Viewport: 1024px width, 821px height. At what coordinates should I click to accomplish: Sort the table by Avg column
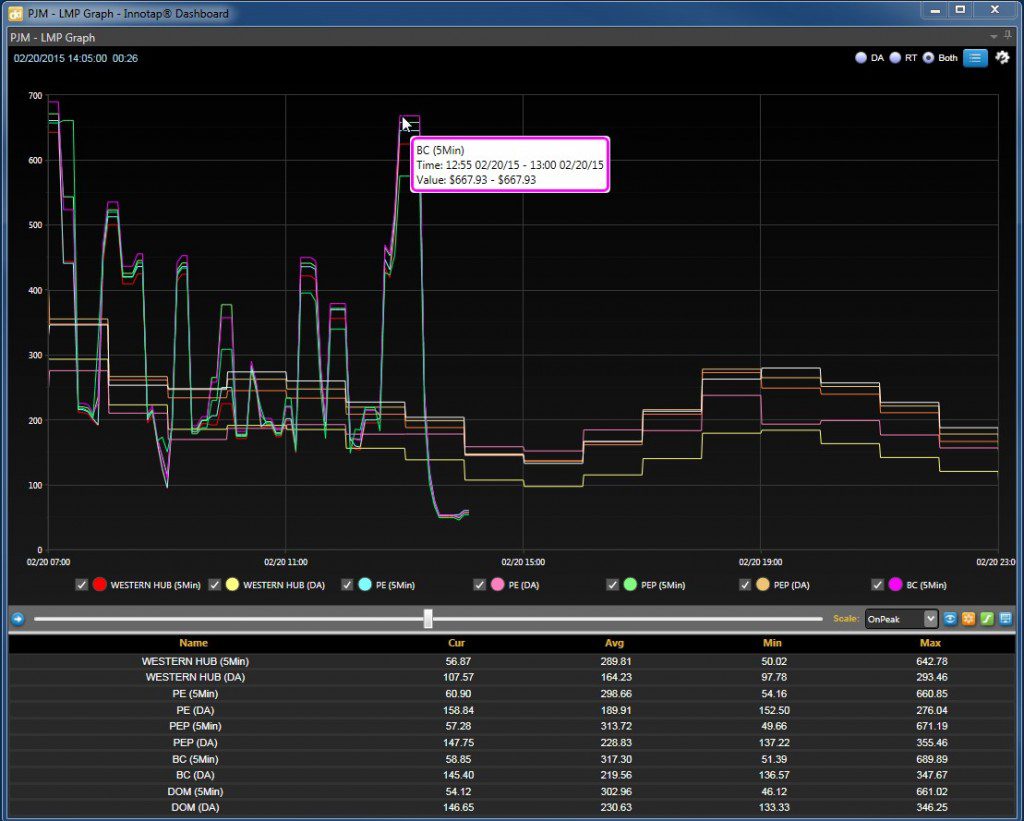615,643
